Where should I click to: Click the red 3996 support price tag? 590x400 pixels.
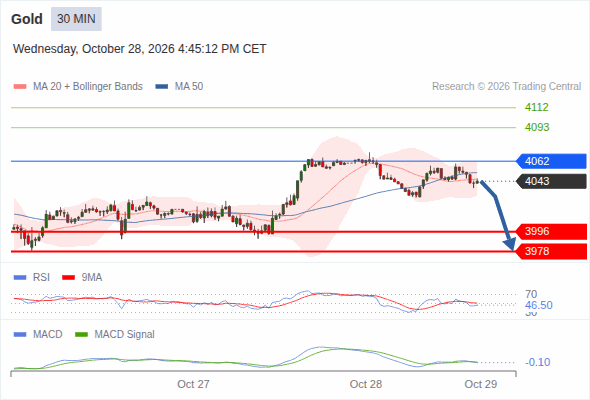[551, 231]
